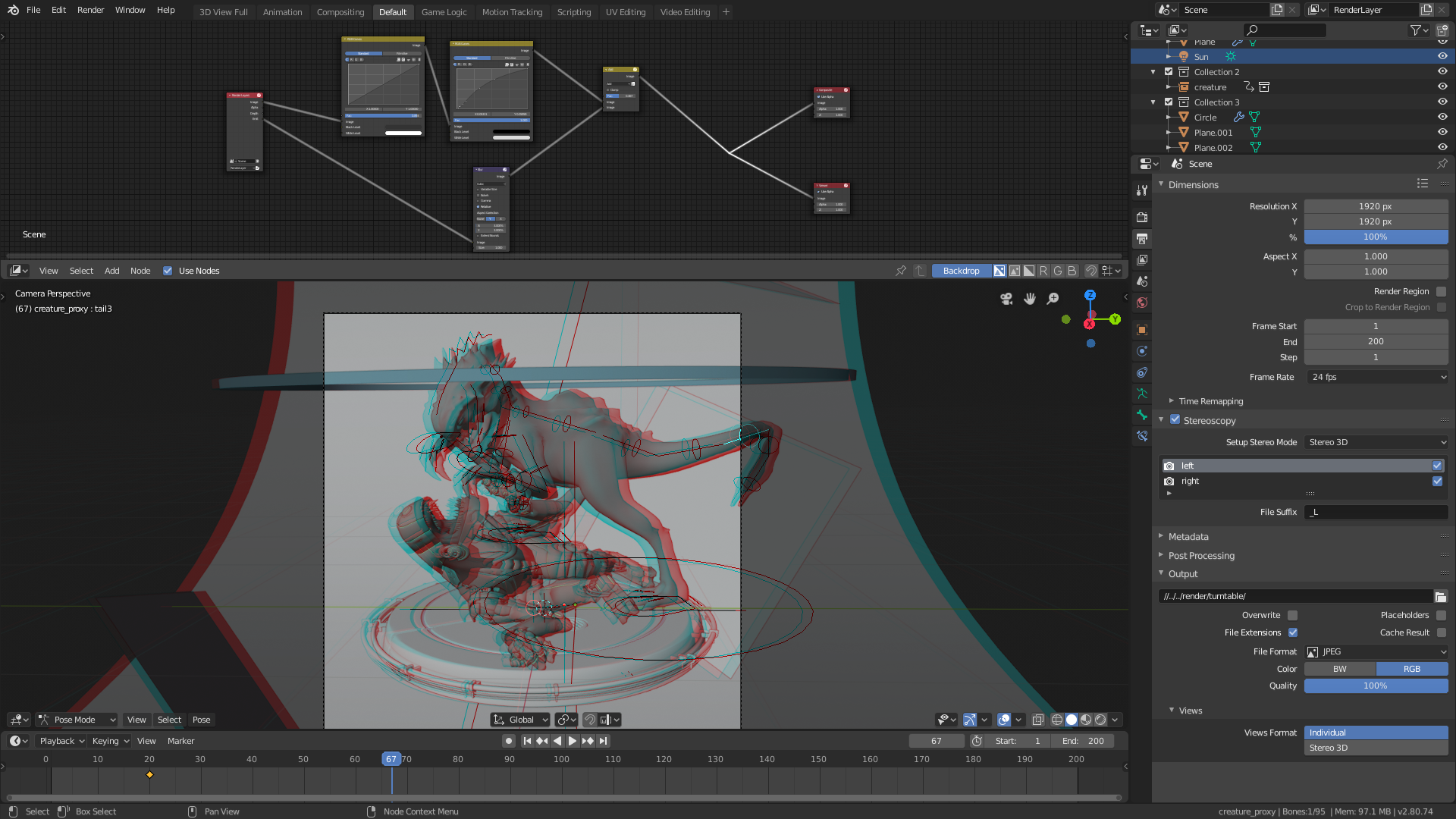
Task: Open the Setup Stereo Mode dropdown
Action: [1376, 442]
